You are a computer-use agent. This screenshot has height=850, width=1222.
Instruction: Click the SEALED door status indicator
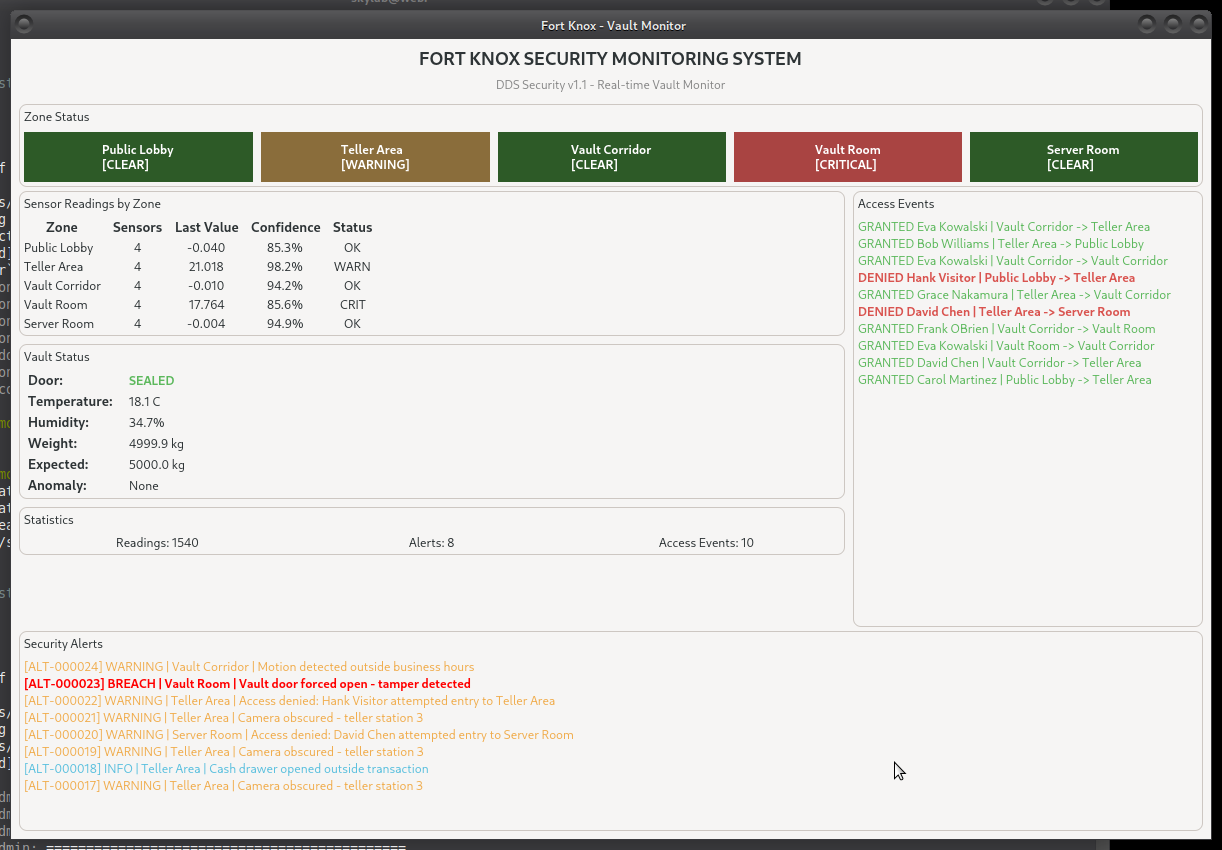(151, 380)
